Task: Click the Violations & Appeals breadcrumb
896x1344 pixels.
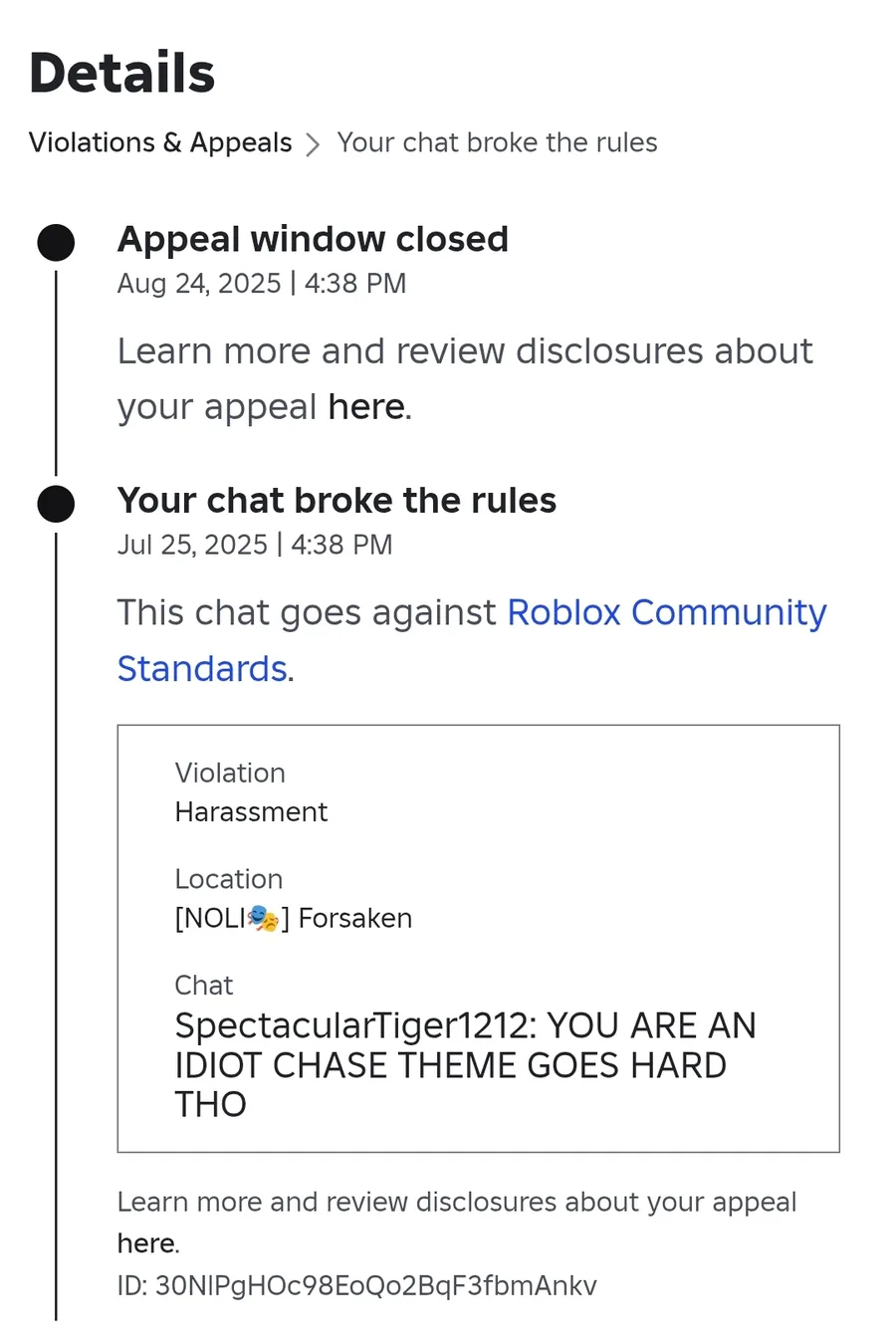Action: tap(160, 142)
